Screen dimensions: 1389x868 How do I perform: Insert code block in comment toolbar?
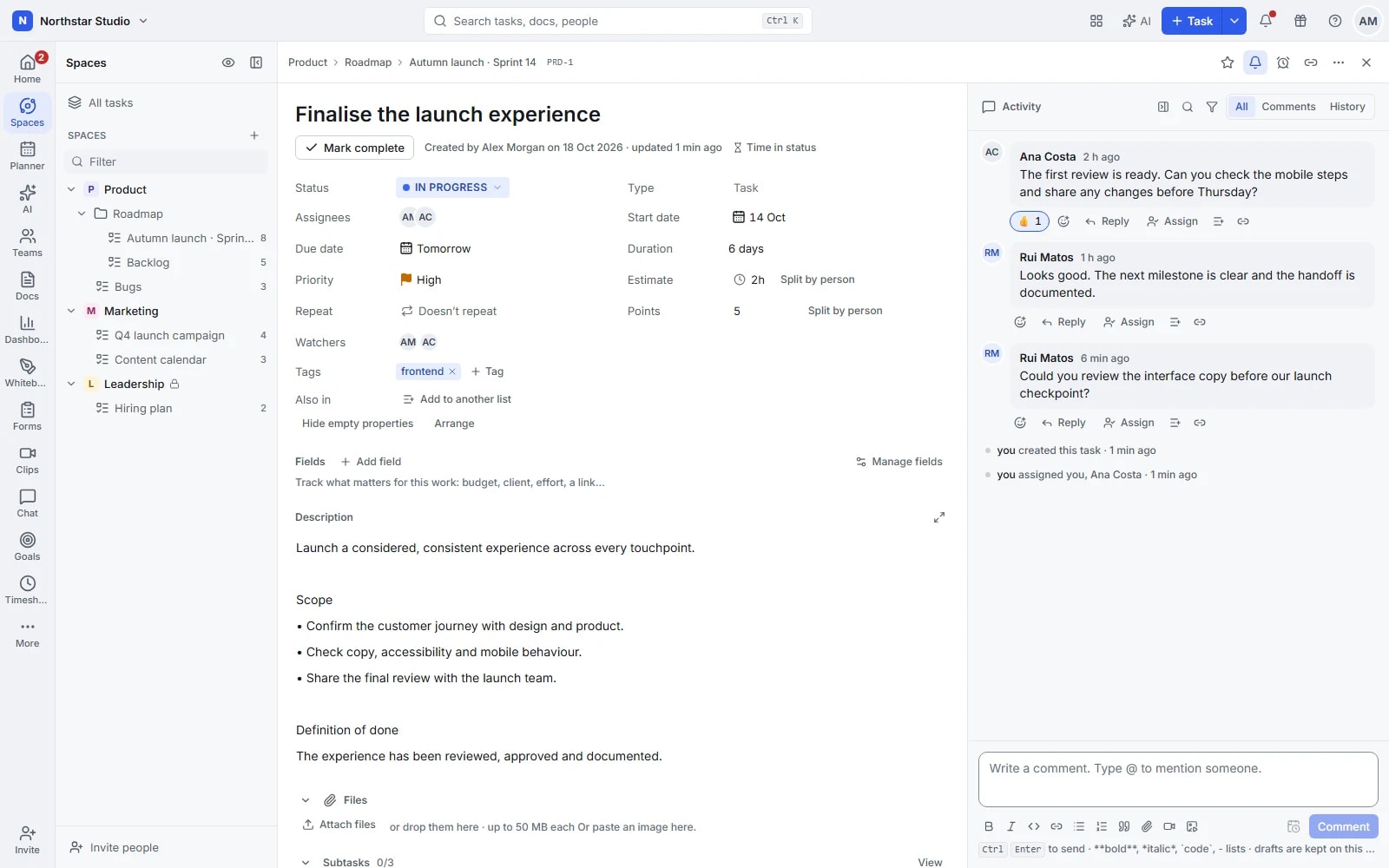[1034, 826]
